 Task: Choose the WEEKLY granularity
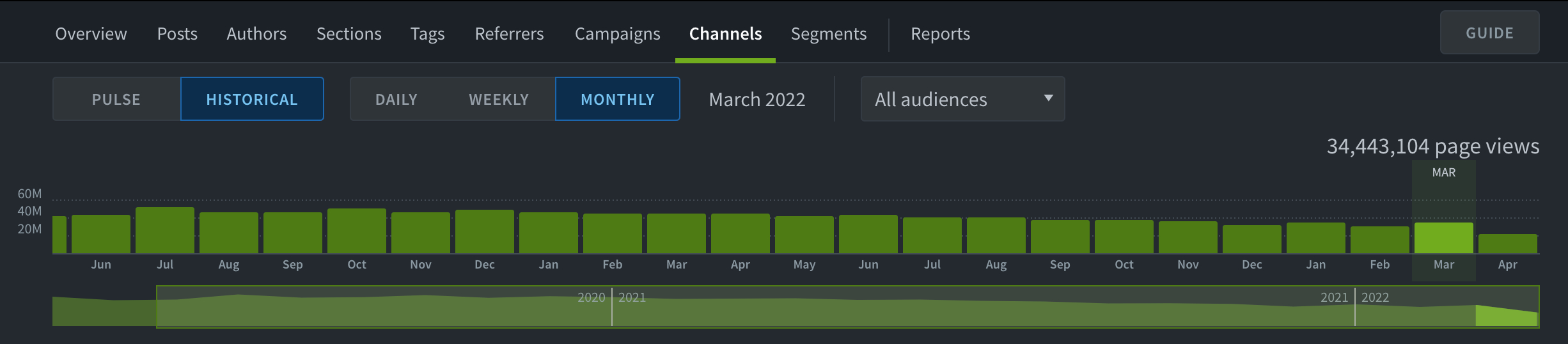click(499, 99)
